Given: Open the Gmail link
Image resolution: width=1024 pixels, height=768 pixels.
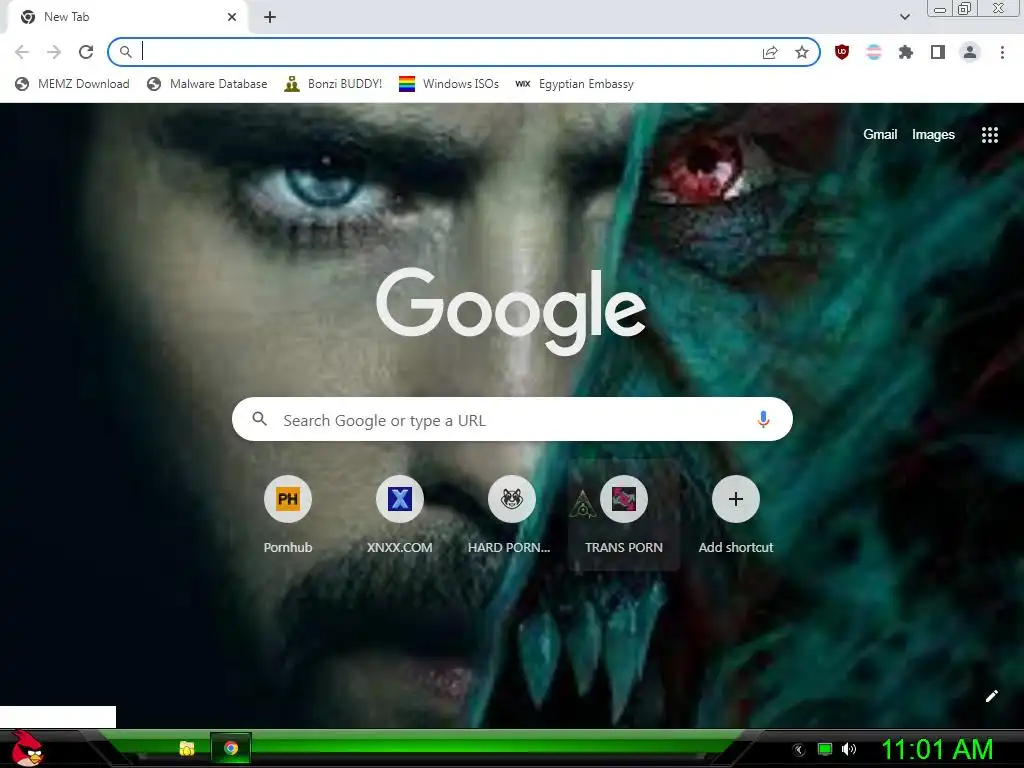Looking at the screenshot, I should pyautogui.click(x=880, y=135).
